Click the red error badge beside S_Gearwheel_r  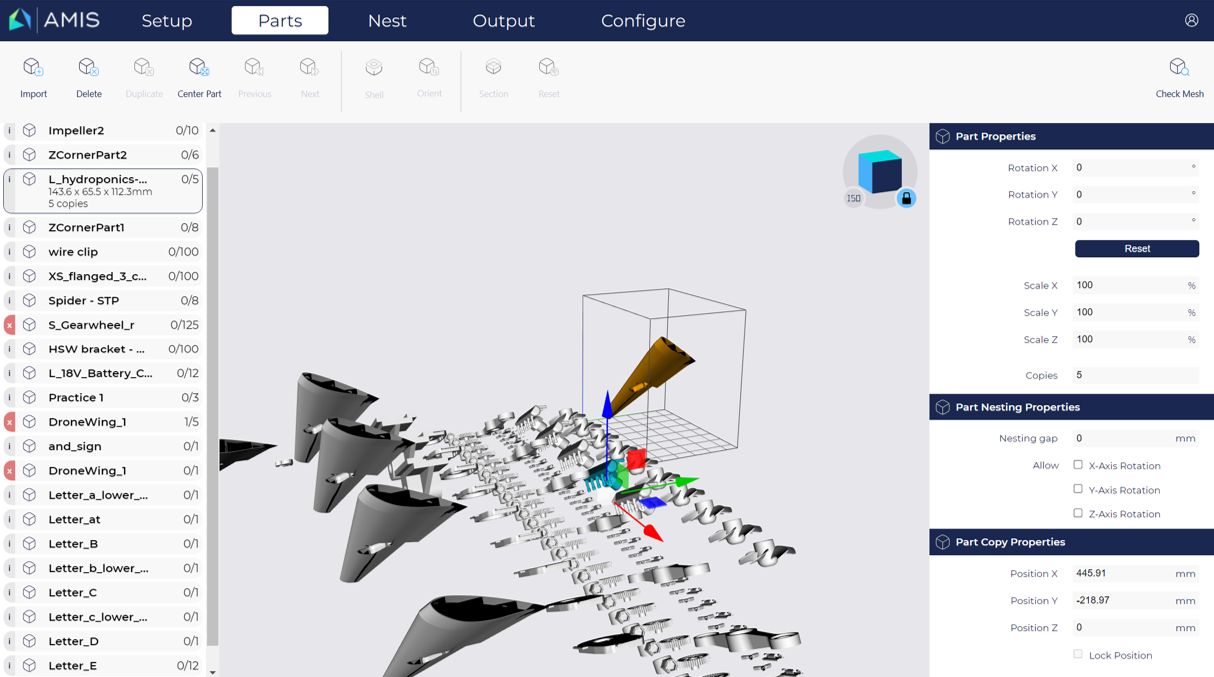(x=10, y=325)
